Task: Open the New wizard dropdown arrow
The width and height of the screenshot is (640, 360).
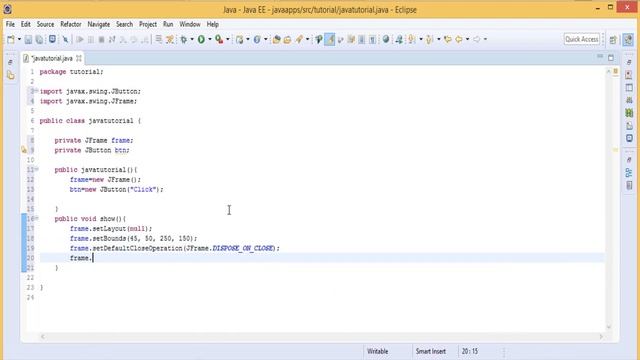Action: 19,39
